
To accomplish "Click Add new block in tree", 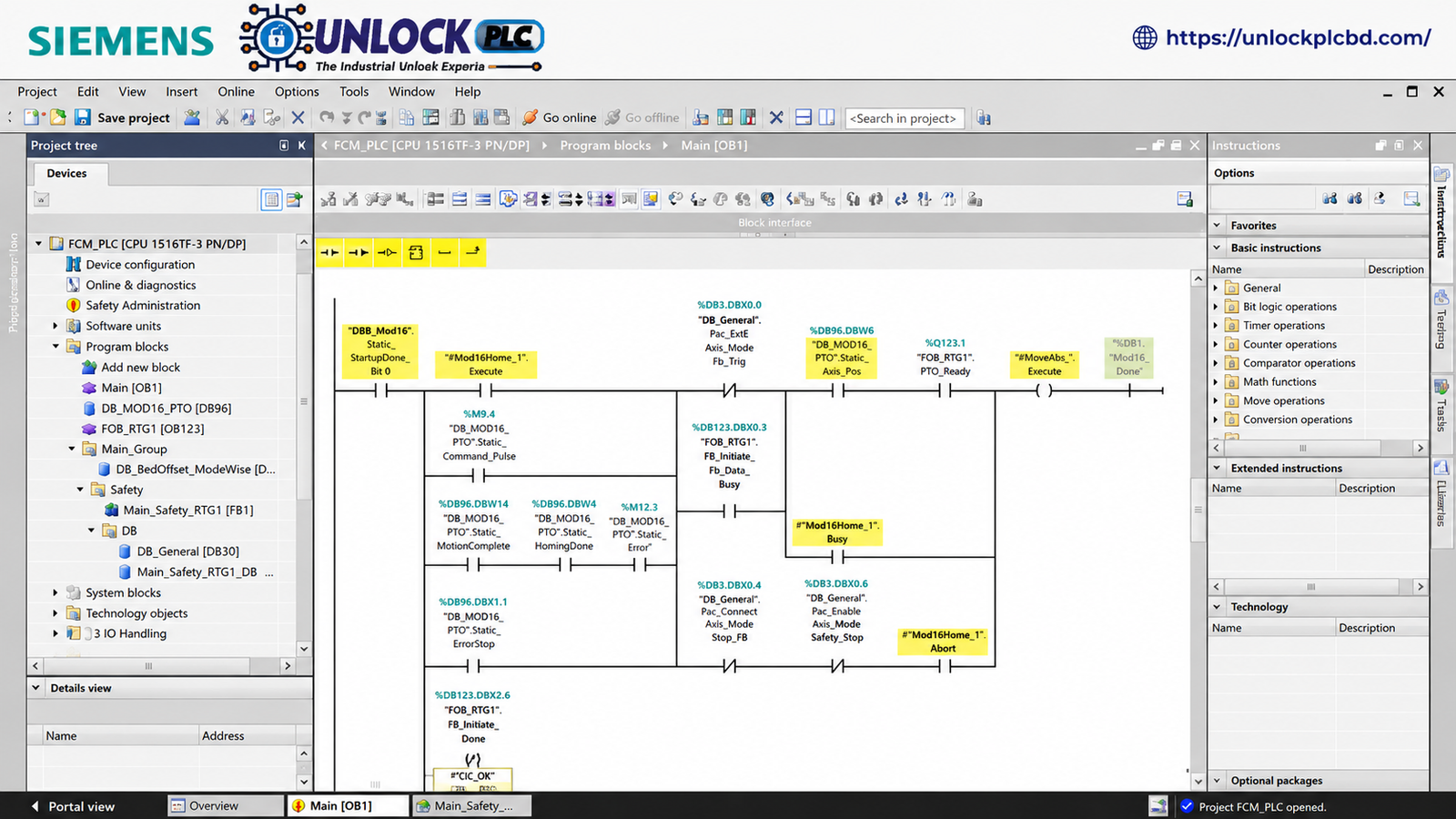I will [140, 368].
